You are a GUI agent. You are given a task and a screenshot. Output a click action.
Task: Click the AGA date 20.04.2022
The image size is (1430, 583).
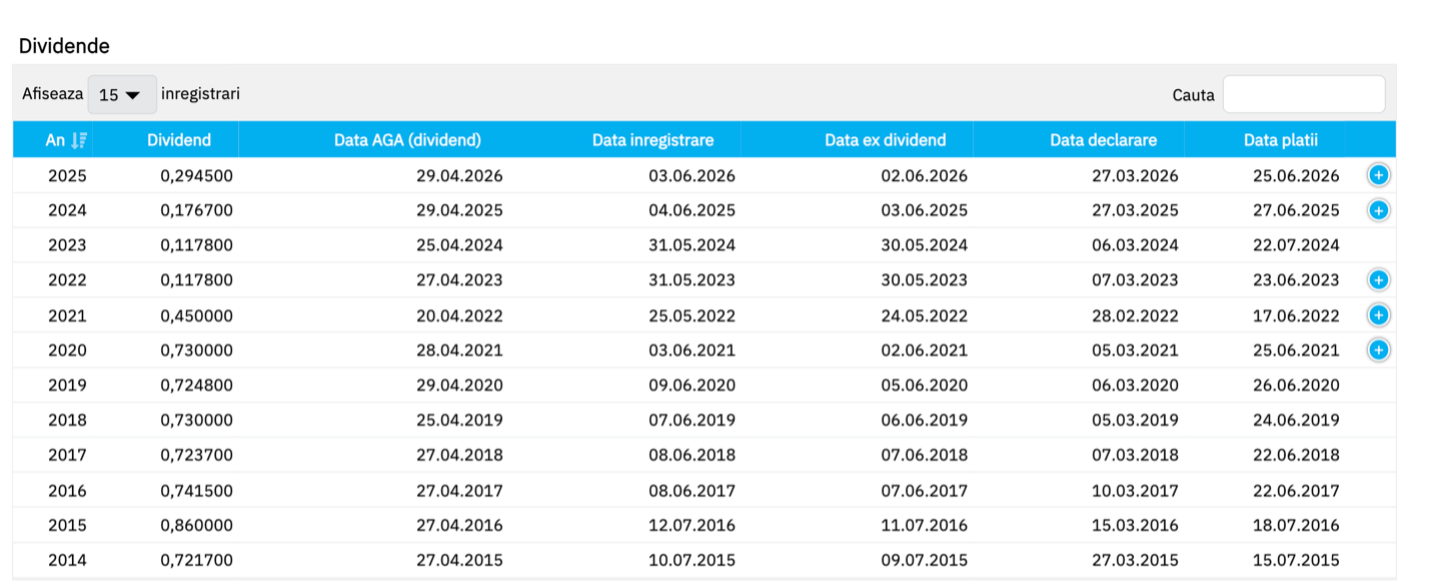coord(460,316)
